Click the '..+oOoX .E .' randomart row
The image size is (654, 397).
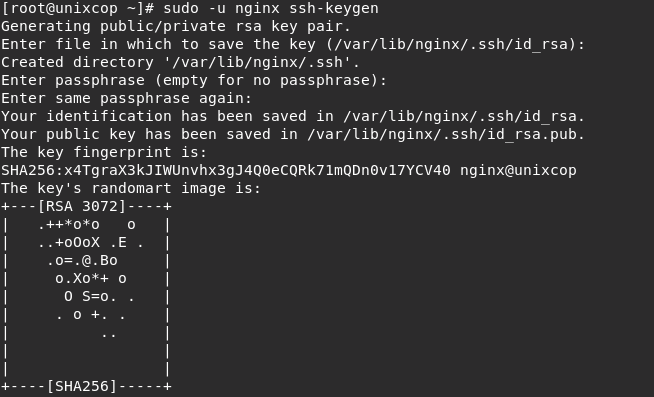pyautogui.click(x=91, y=242)
